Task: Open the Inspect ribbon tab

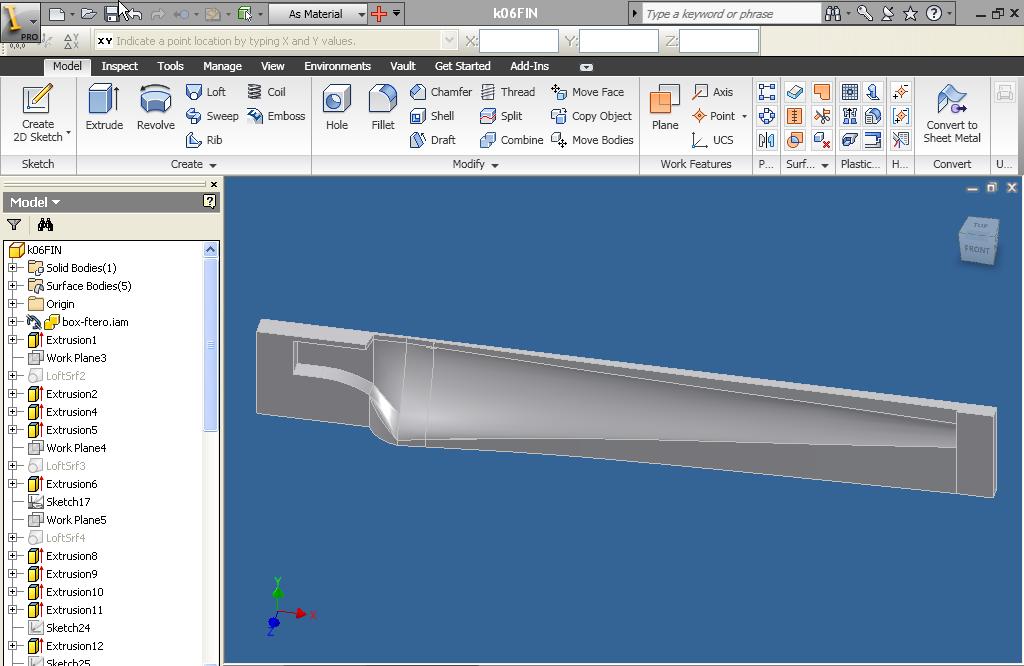Action: (x=120, y=66)
